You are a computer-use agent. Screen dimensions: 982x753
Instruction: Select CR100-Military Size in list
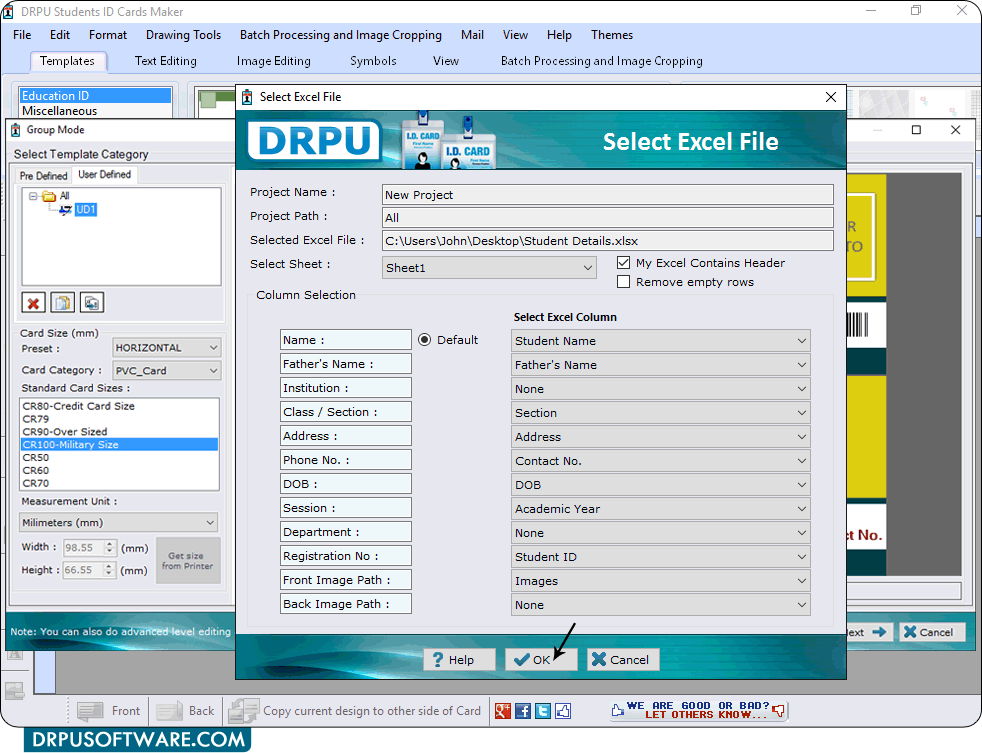[119, 445]
